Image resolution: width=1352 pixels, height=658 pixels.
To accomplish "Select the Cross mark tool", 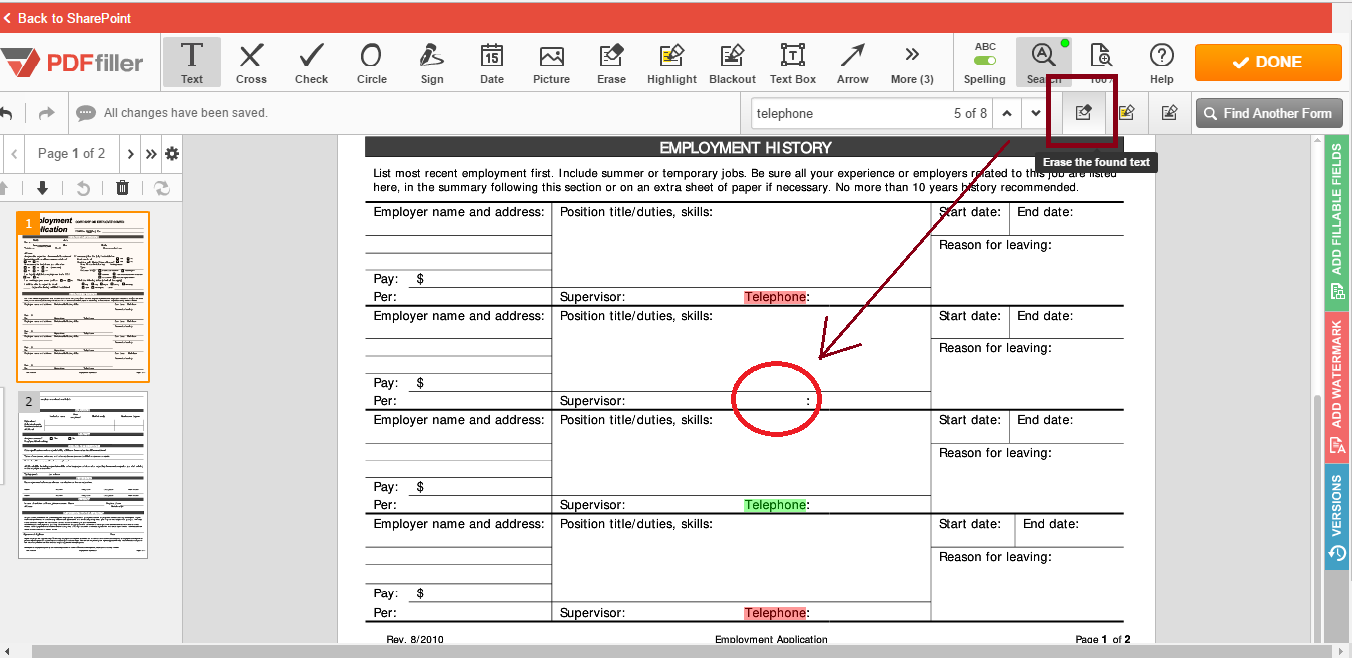I will pyautogui.click(x=251, y=63).
